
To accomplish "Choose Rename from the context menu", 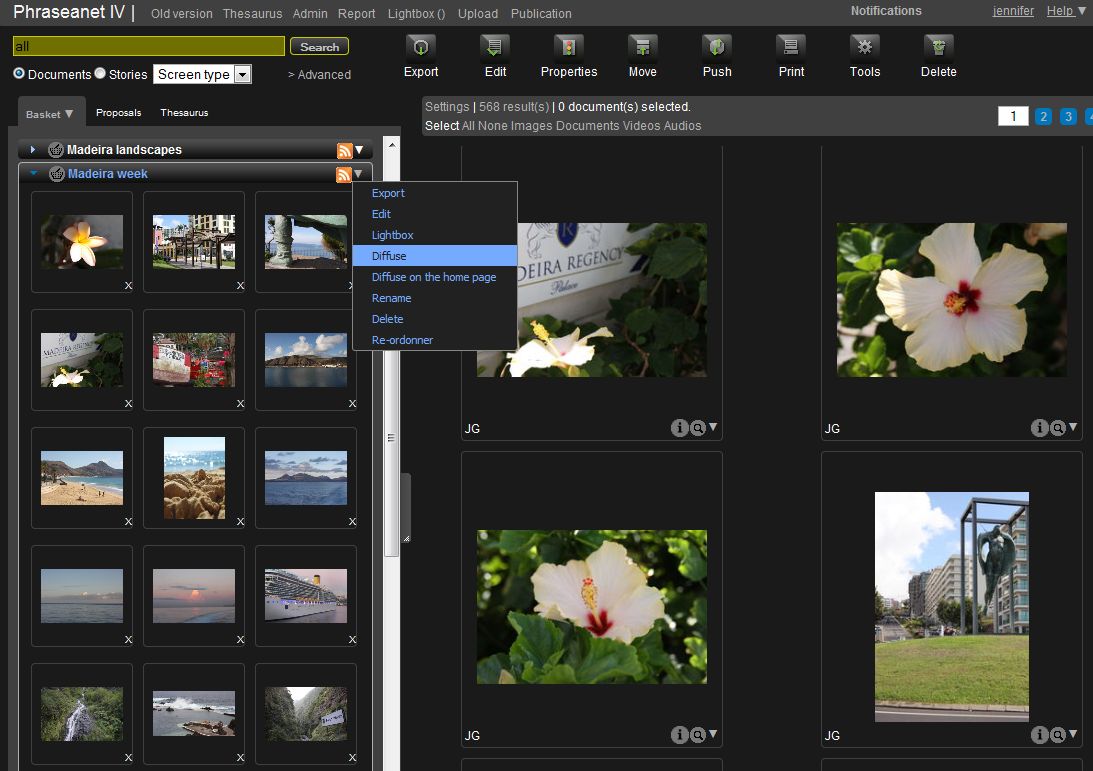I will point(391,298).
